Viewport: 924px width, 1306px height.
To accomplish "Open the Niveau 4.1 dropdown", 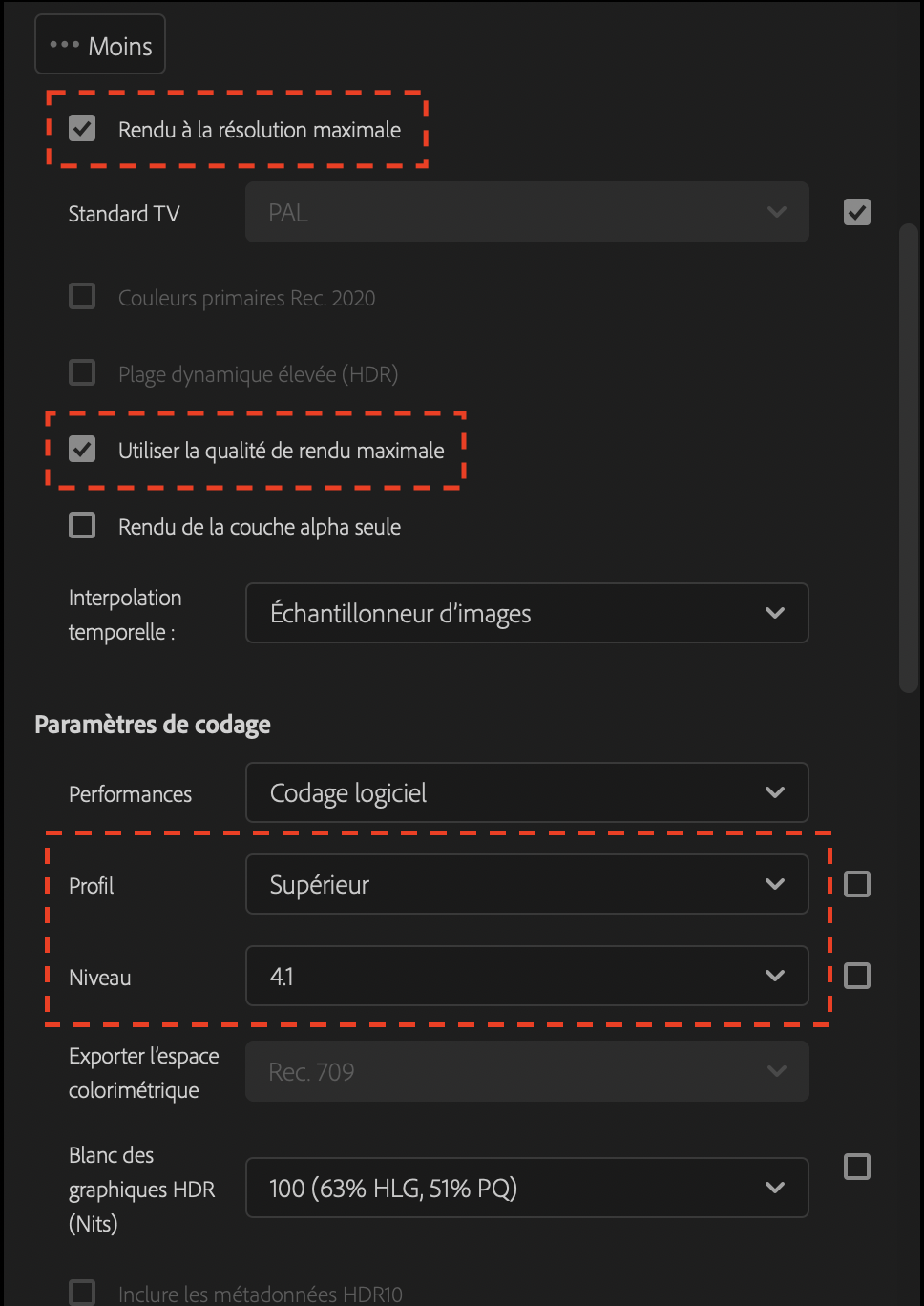I will (x=527, y=976).
